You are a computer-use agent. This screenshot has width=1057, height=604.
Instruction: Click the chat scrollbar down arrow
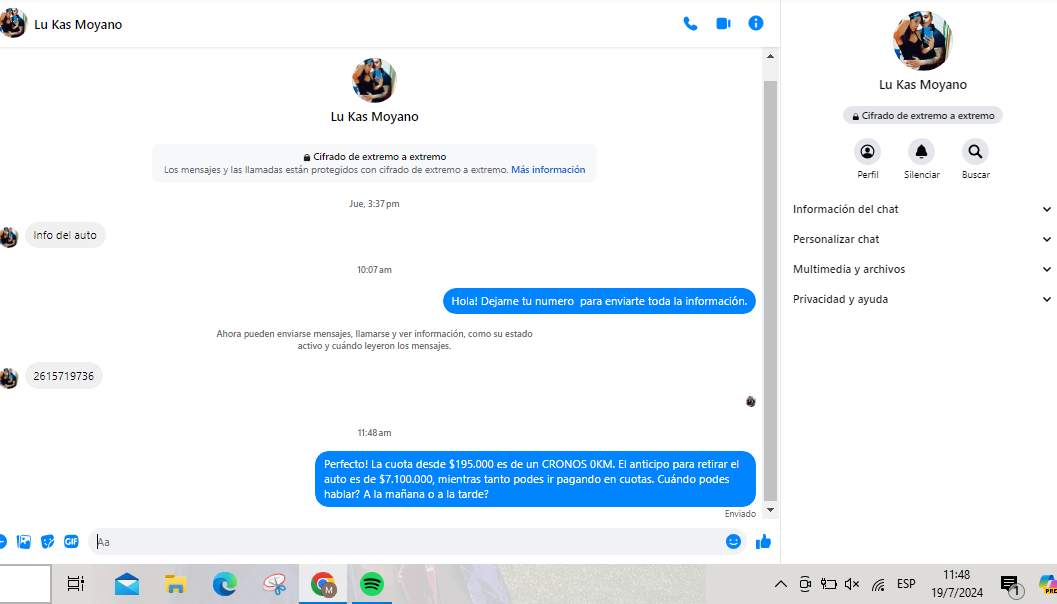coord(771,510)
